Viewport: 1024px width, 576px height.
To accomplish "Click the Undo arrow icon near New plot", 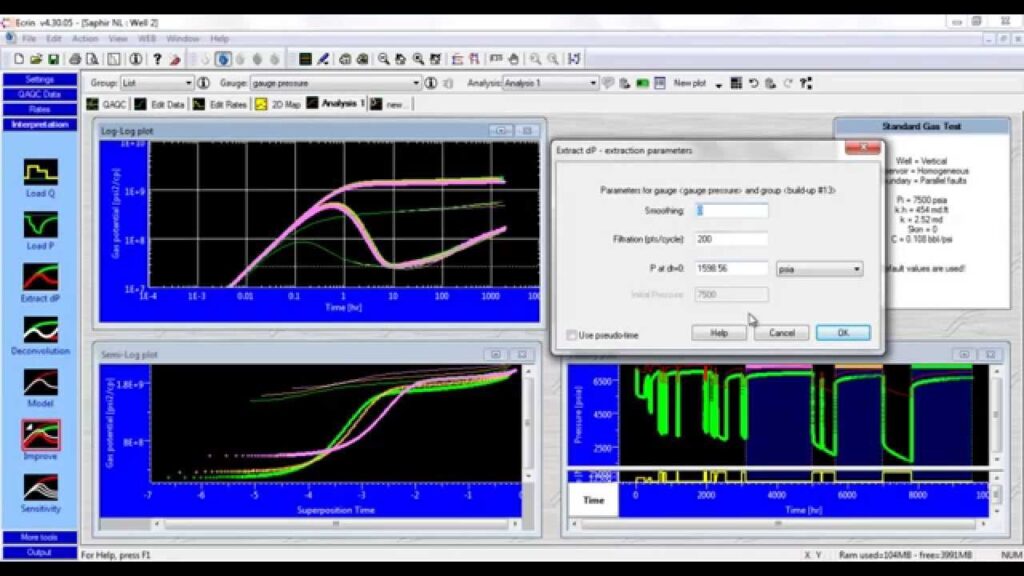I will pos(753,83).
